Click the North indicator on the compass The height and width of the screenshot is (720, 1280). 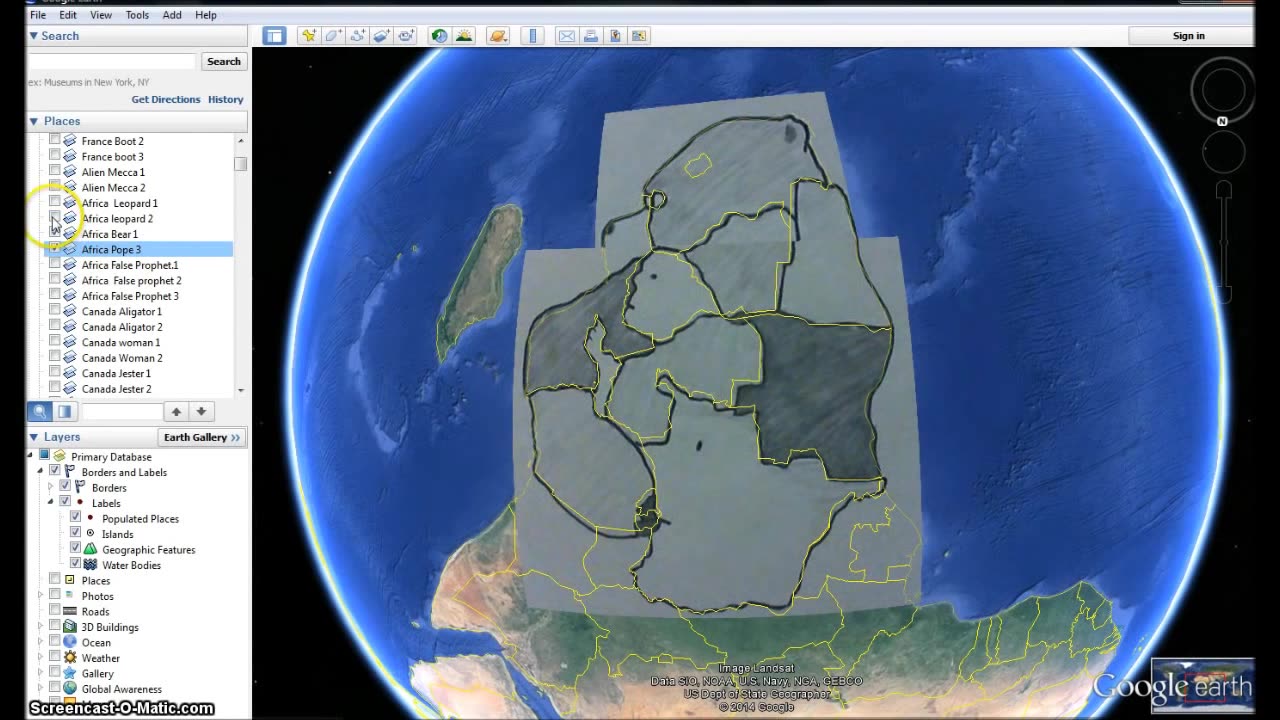point(1222,121)
